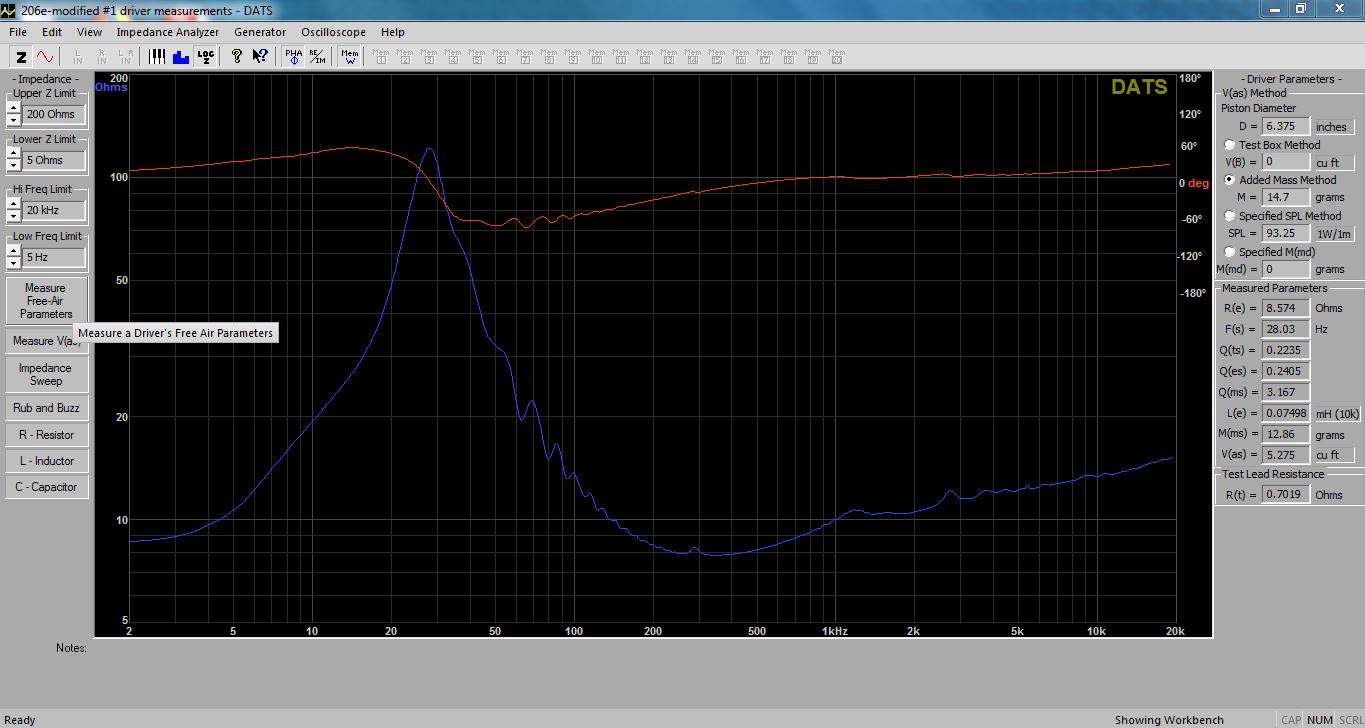Screen dimensions: 1365x728
Task: Toggle the PHA phase display icon
Action: coord(293,56)
